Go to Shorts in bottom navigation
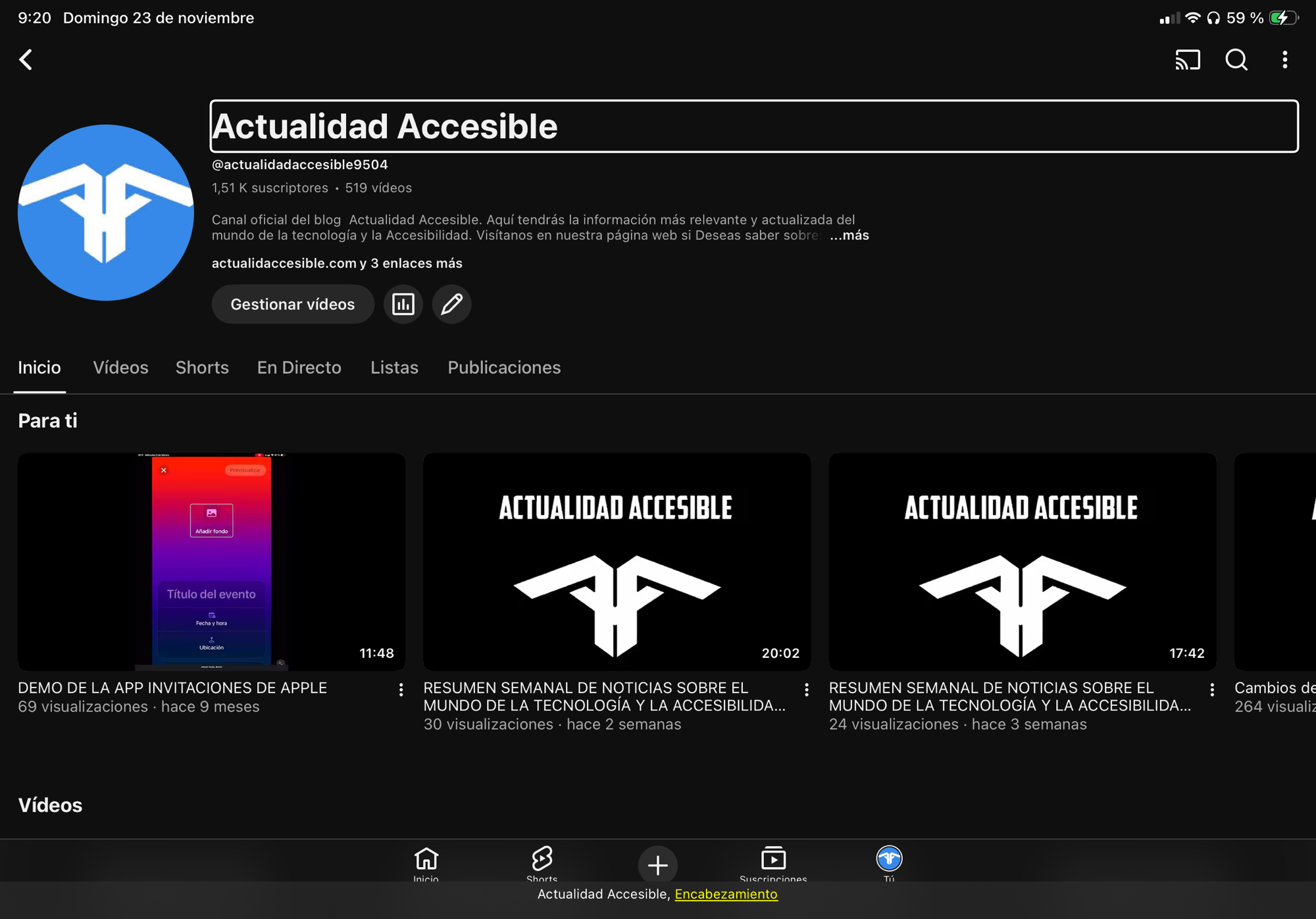This screenshot has height=919, width=1316. point(542,863)
